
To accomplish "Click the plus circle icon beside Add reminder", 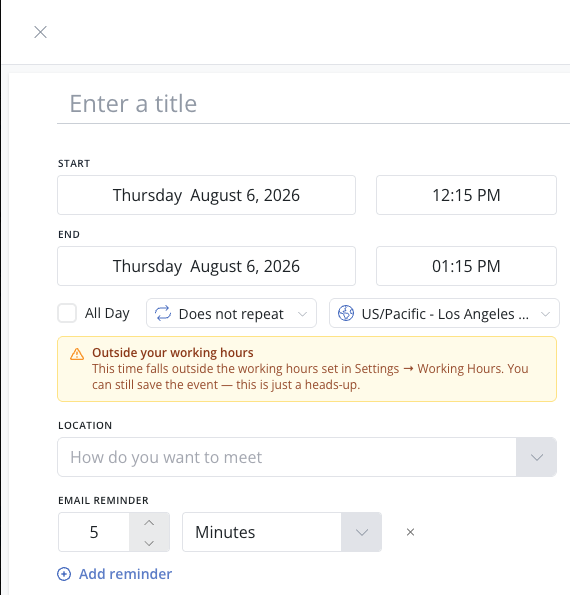I will click(64, 574).
